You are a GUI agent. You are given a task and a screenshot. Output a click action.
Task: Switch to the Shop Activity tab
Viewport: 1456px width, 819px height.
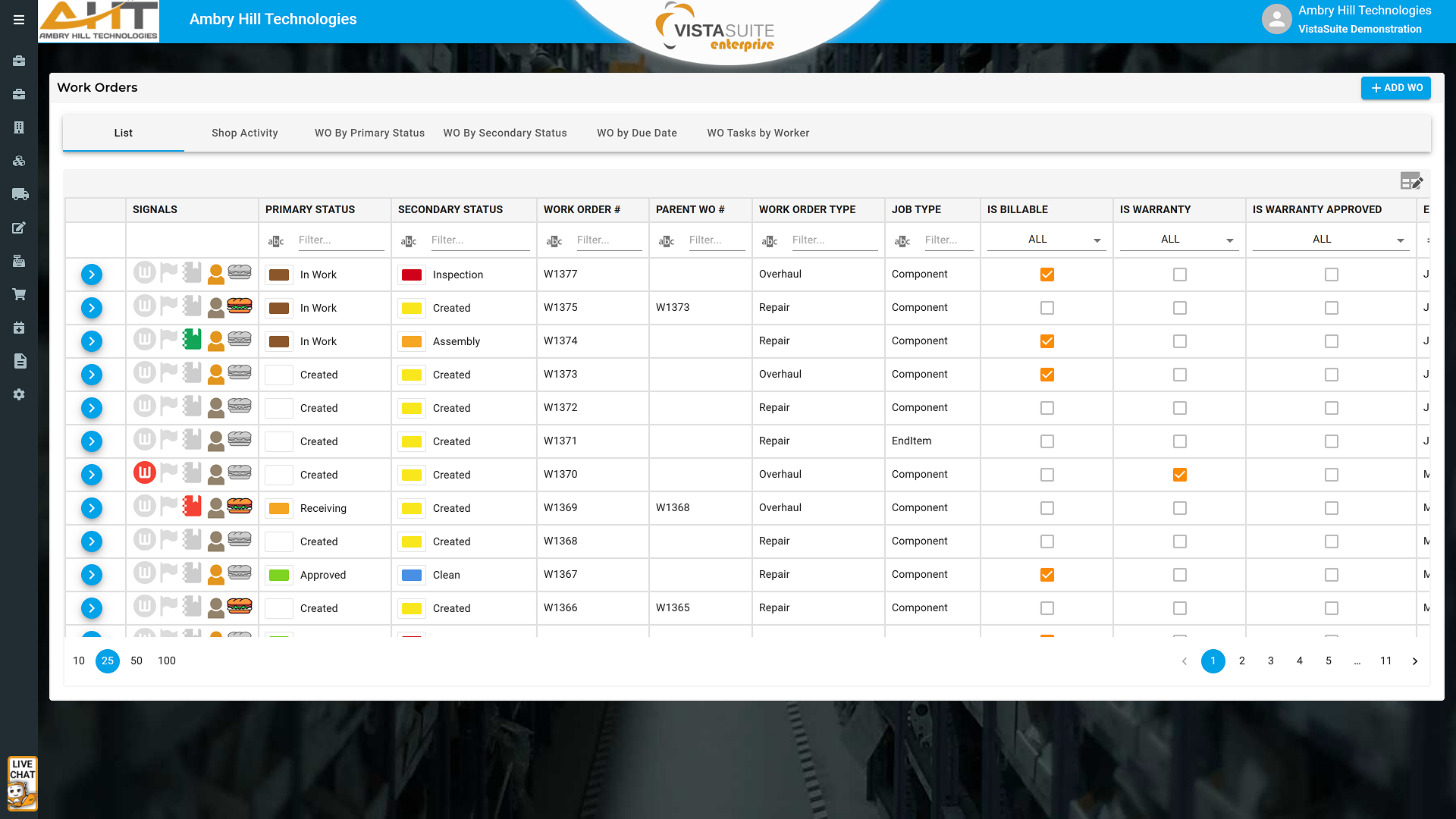point(244,133)
